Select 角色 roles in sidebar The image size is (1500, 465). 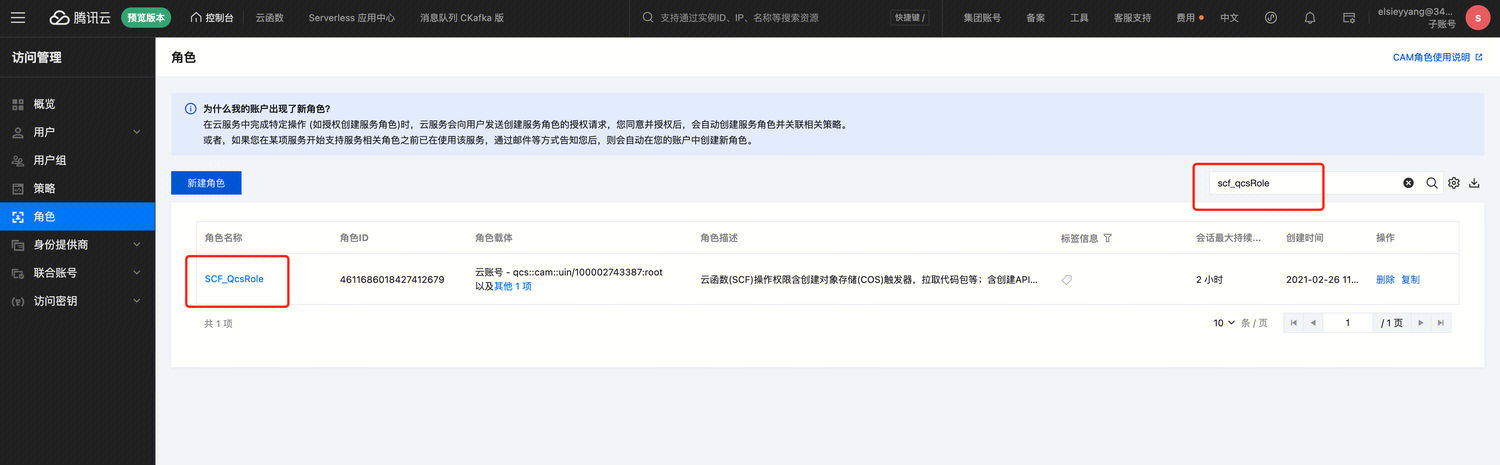(x=77, y=216)
